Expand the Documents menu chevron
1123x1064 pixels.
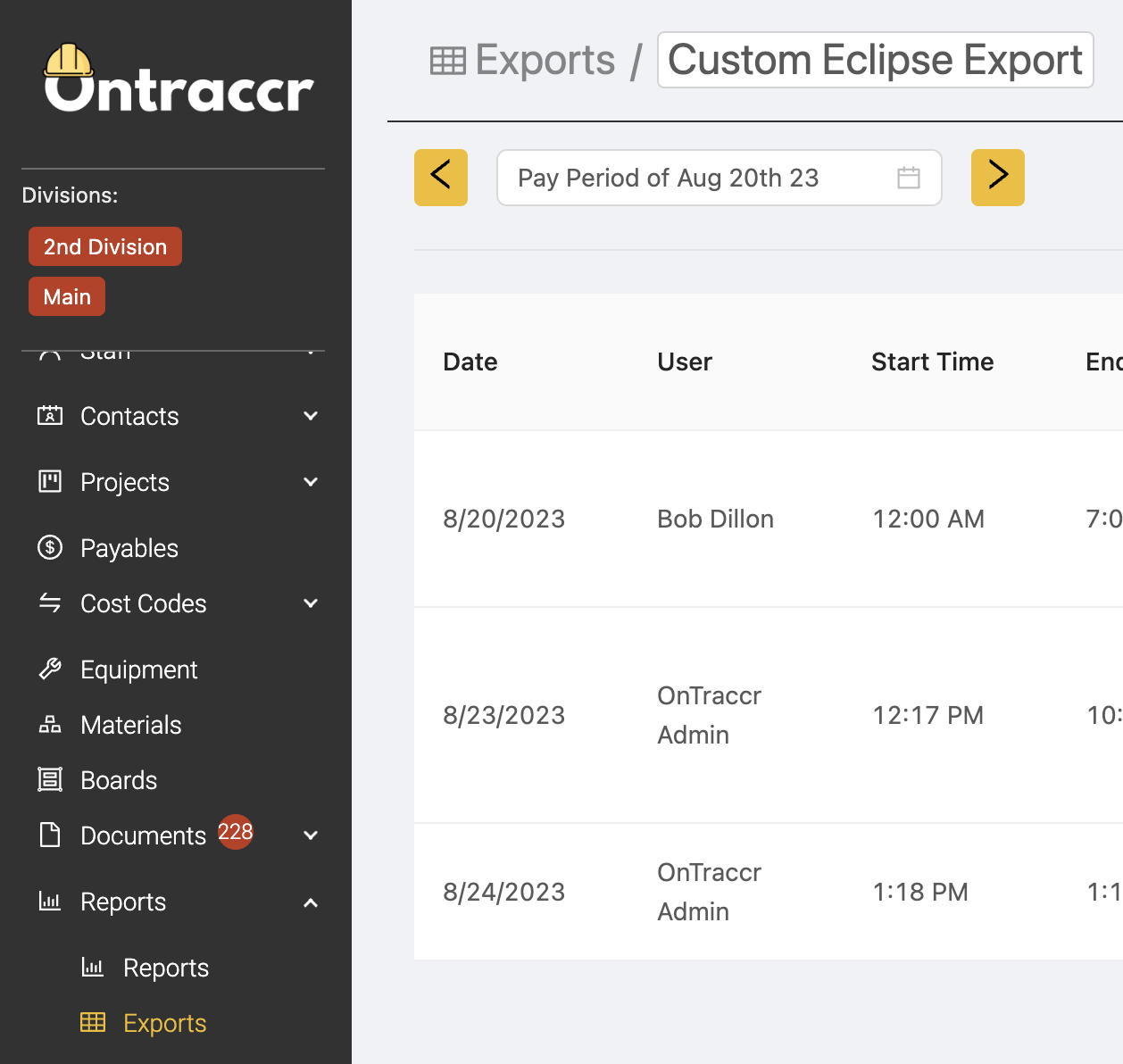click(x=311, y=835)
